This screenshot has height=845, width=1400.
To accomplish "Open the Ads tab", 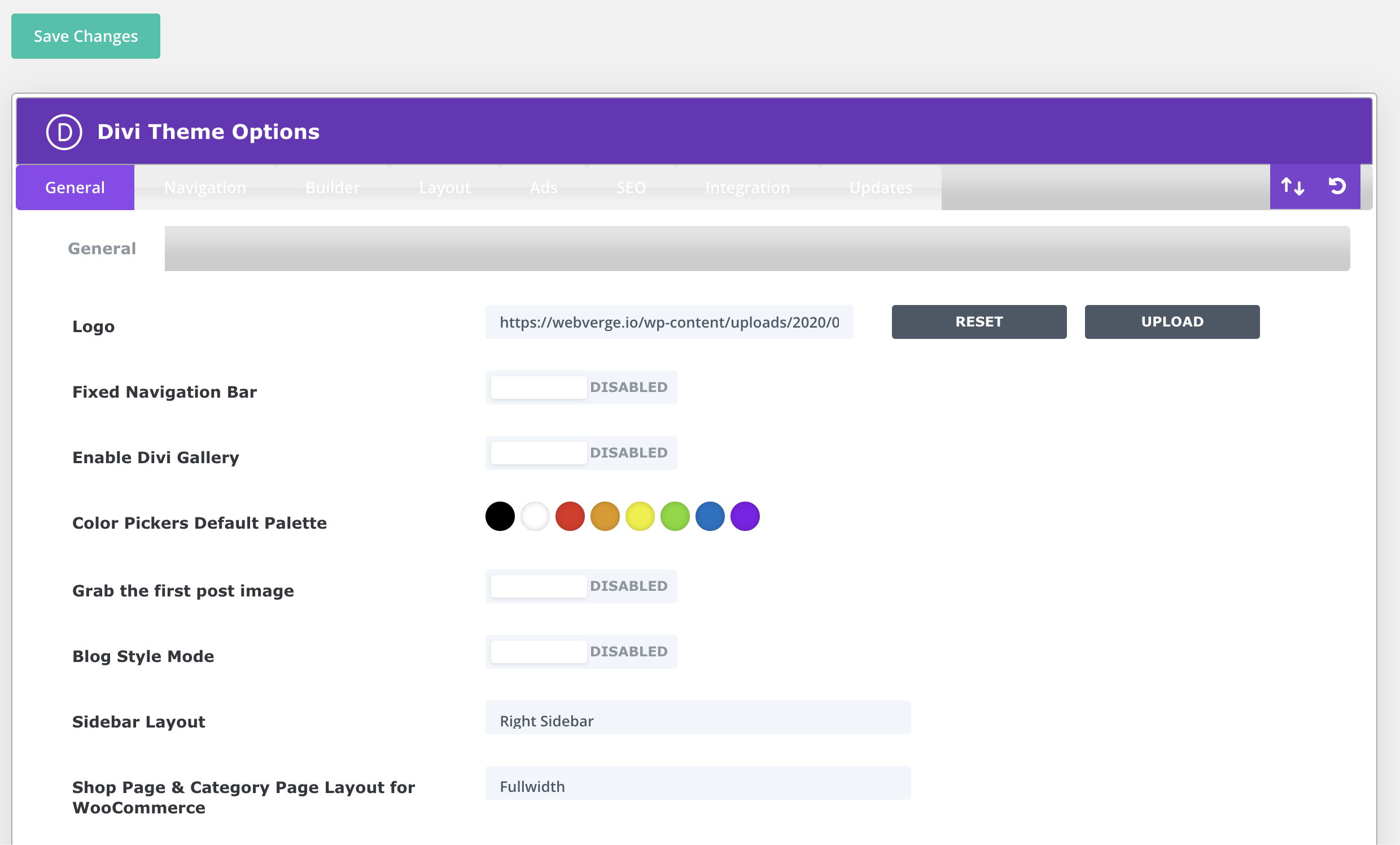I will 543,188.
